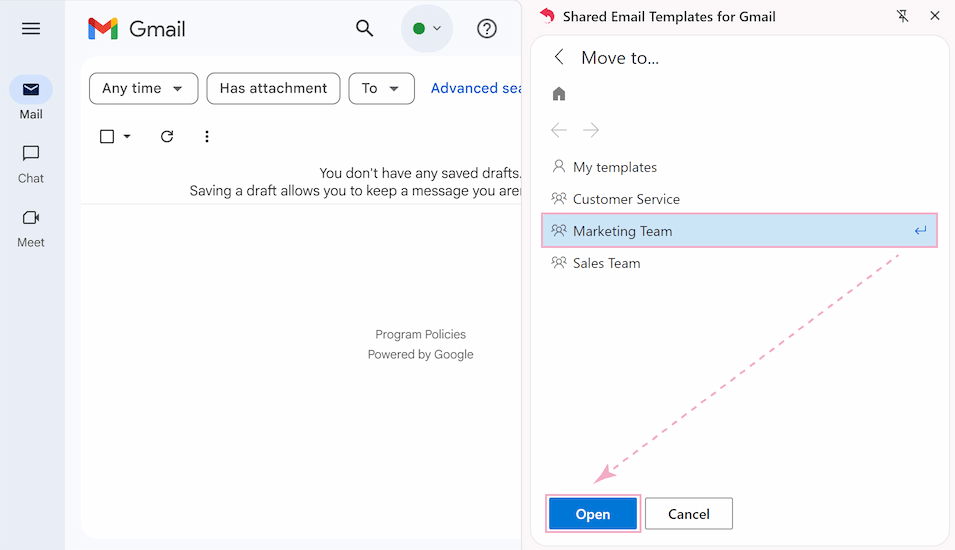Click the navigate back arrow
The height and width of the screenshot is (550, 955).
click(559, 130)
